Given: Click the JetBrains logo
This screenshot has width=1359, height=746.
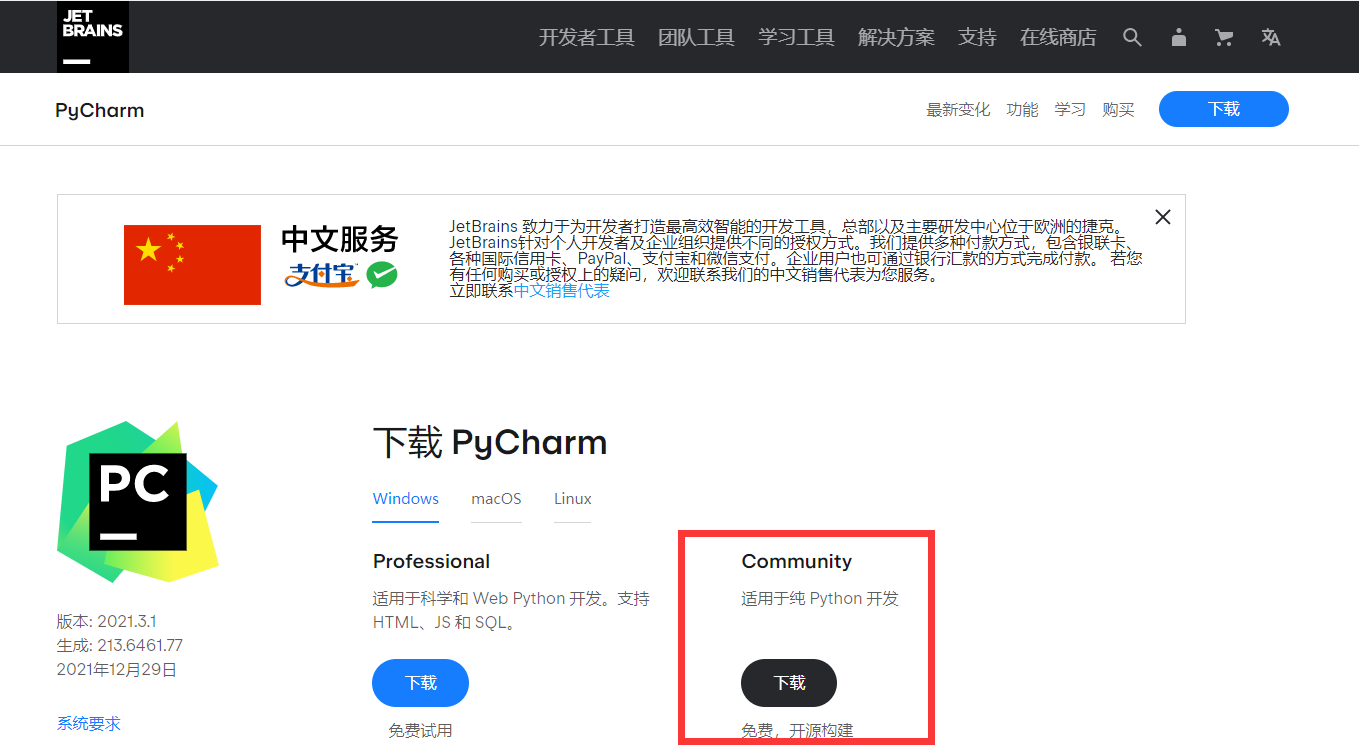Looking at the screenshot, I should (x=92, y=36).
